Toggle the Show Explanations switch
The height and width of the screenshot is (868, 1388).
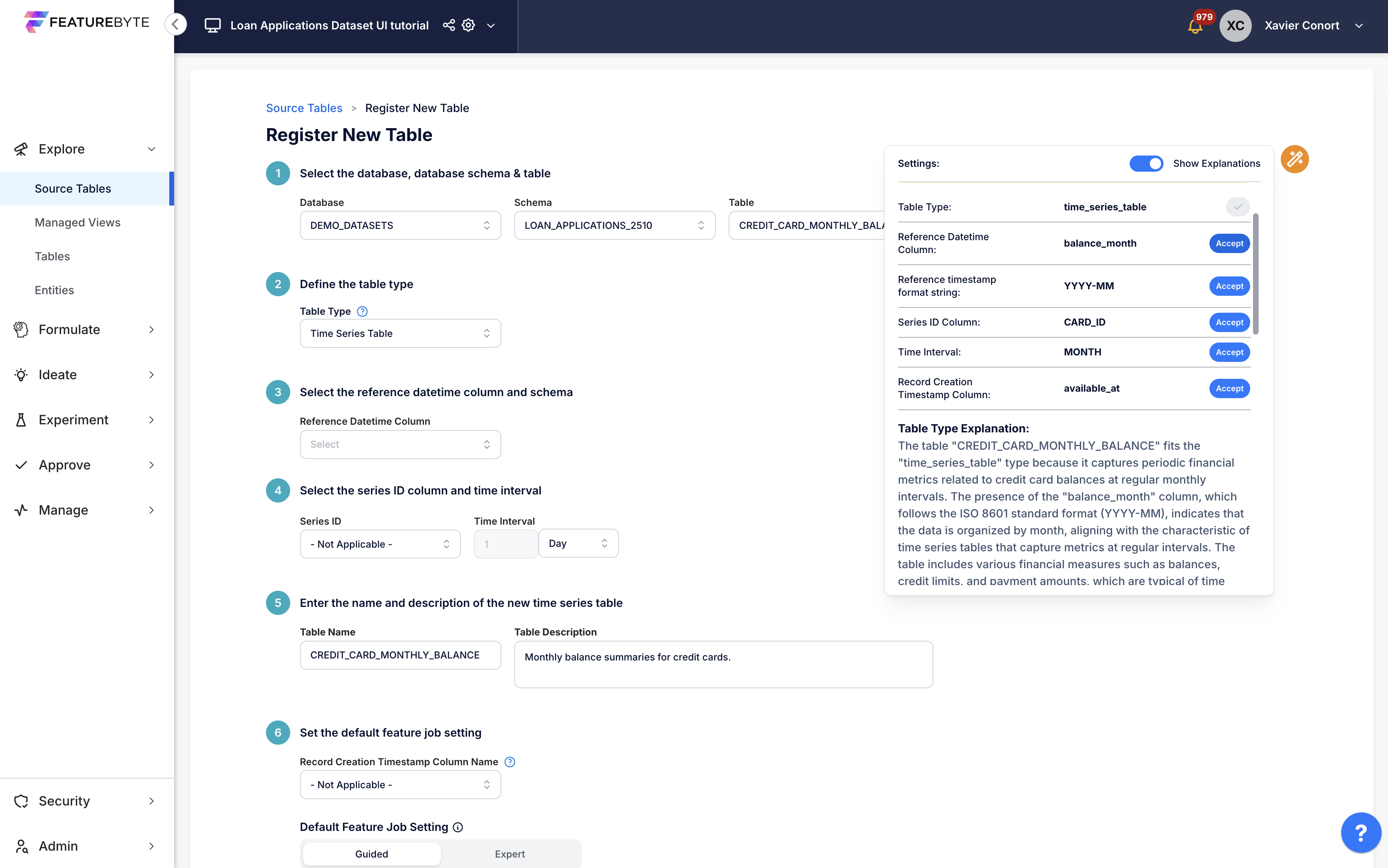pos(1146,164)
